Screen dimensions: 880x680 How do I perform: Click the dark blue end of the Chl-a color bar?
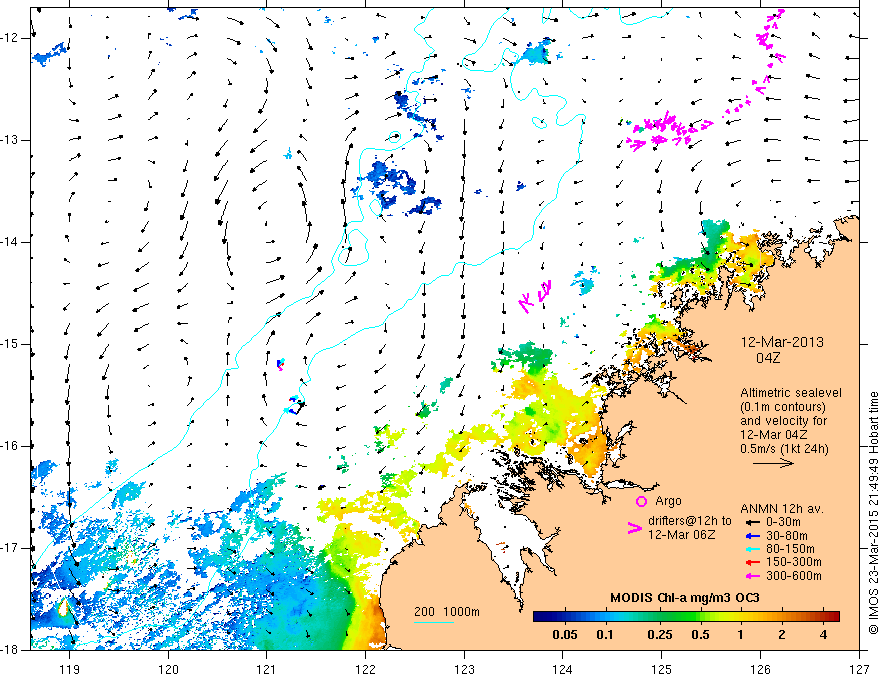(x=539, y=617)
